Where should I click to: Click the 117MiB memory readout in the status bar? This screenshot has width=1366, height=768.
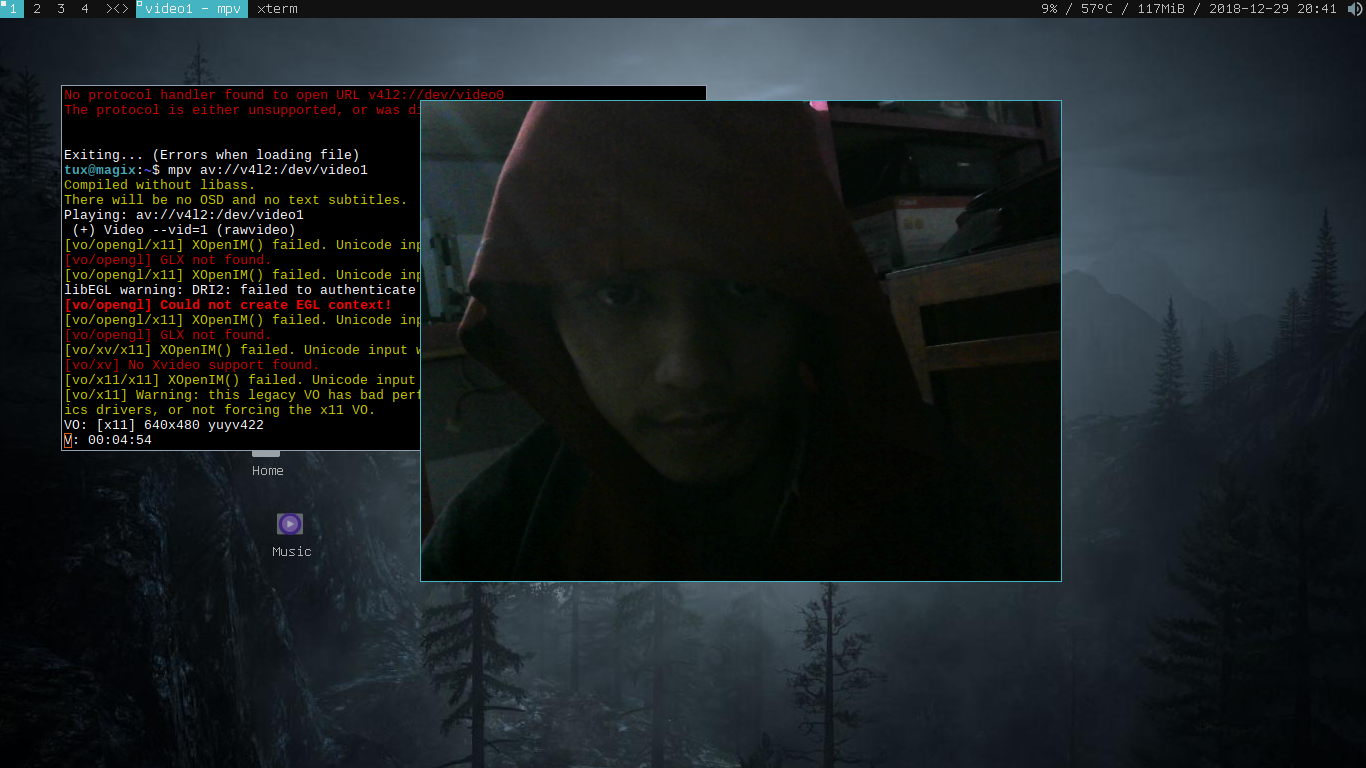(1161, 9)
